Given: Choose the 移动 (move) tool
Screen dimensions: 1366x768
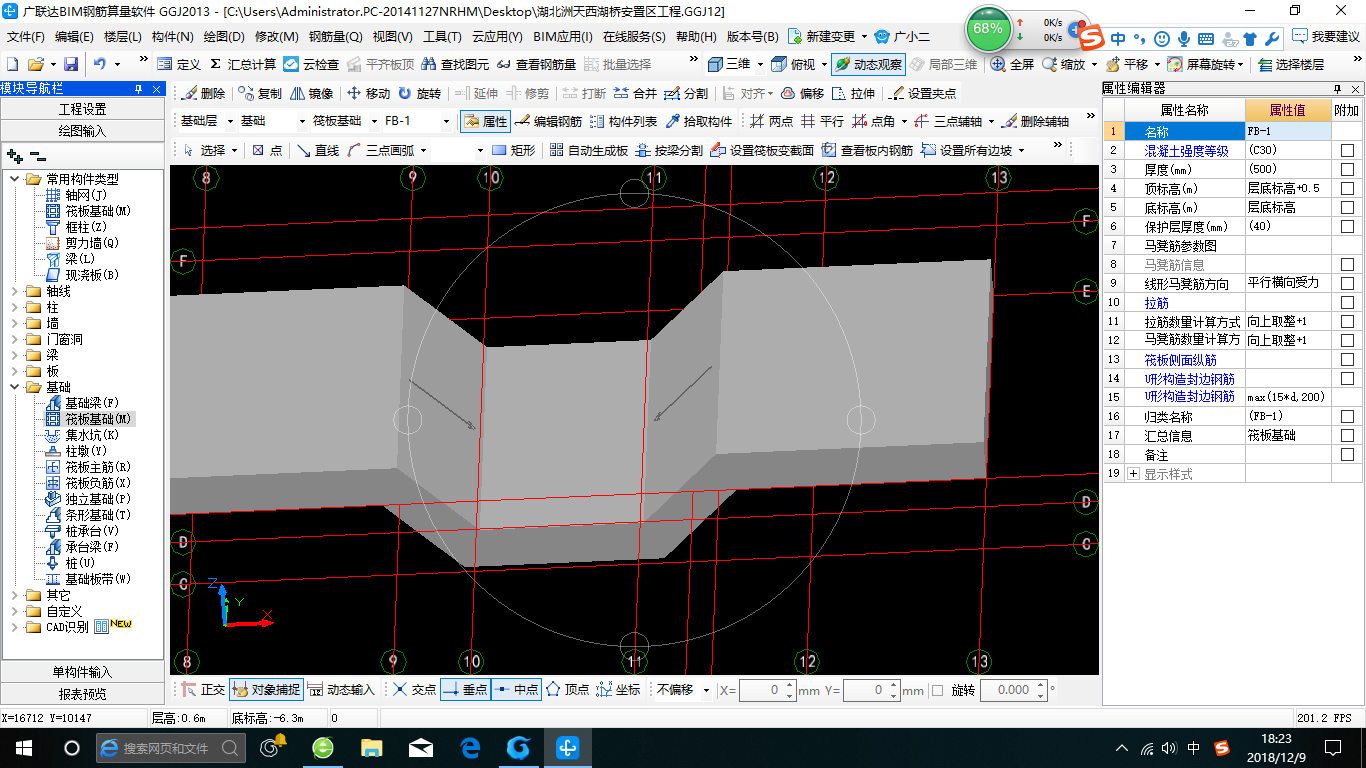Looking at the screenshot, I should coord(369,94).
